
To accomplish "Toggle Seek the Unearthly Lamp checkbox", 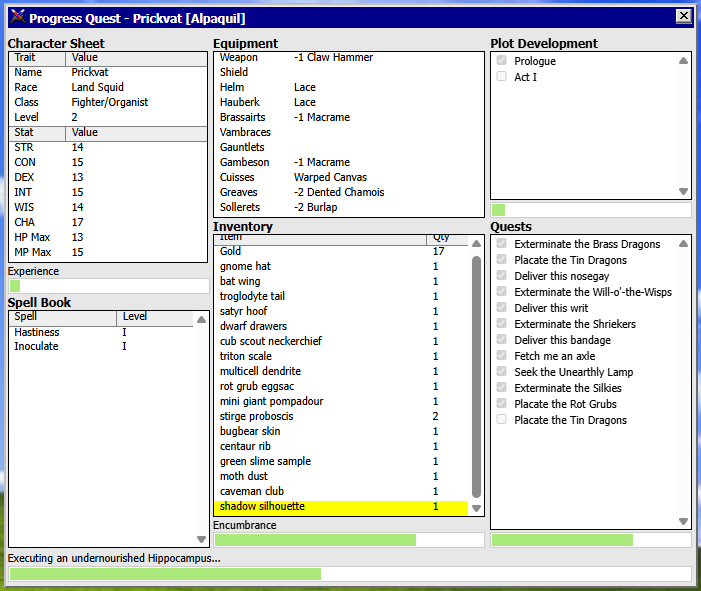I will (x=502, y=371).
